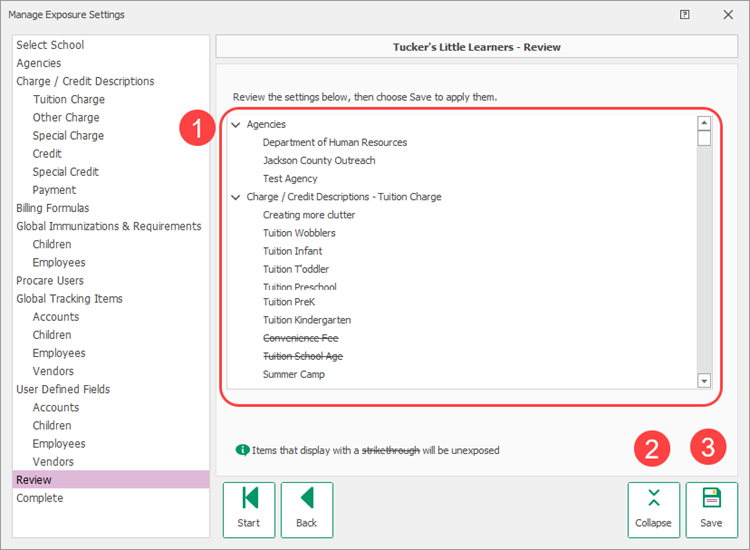750x550 pixels.
Task: Save the exposure settings
Action: [711, 510]
